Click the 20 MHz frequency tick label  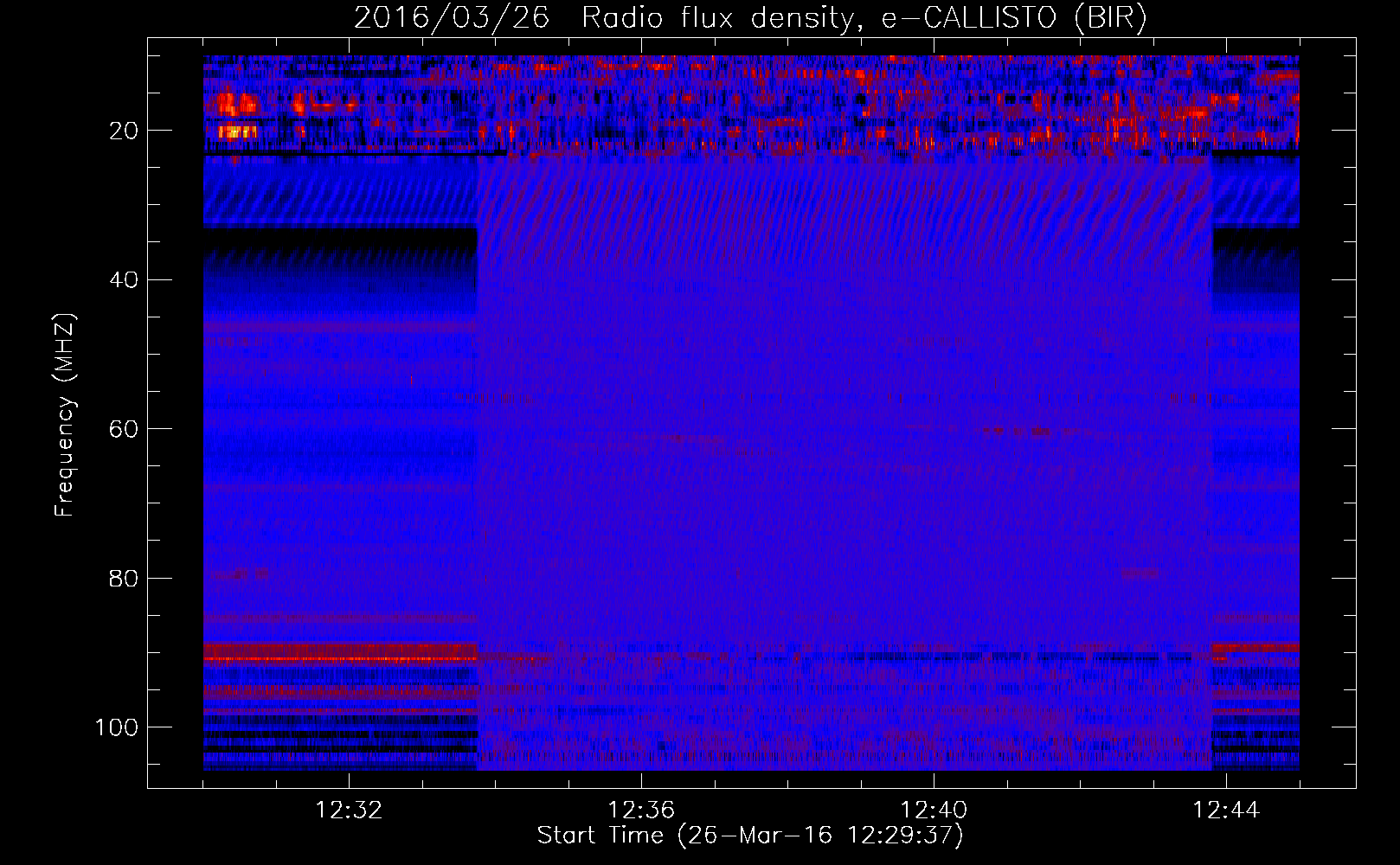tap(125, 131)
